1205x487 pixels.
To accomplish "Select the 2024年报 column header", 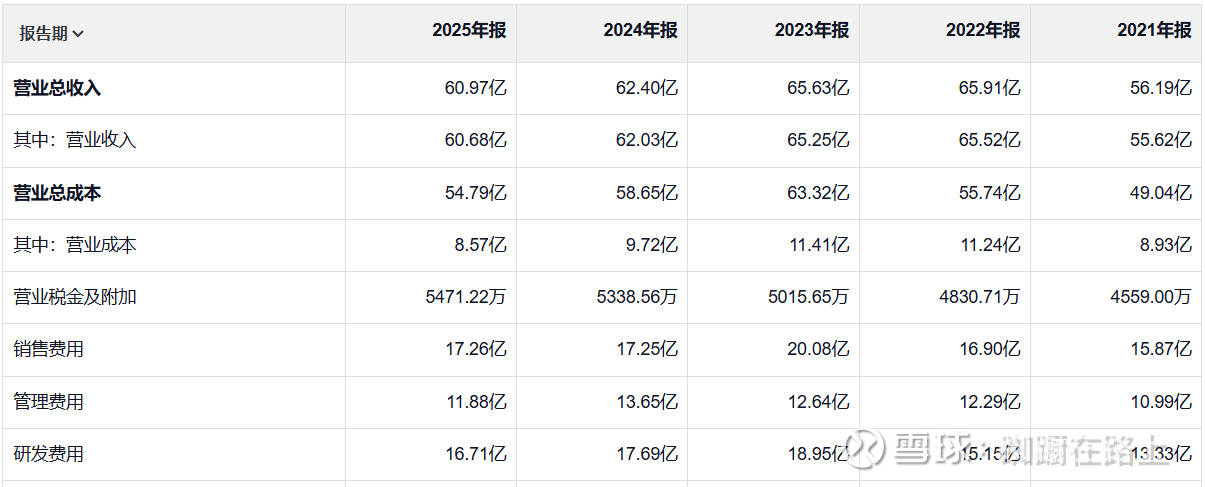I will pyautogui.click(x=640, y=31).
